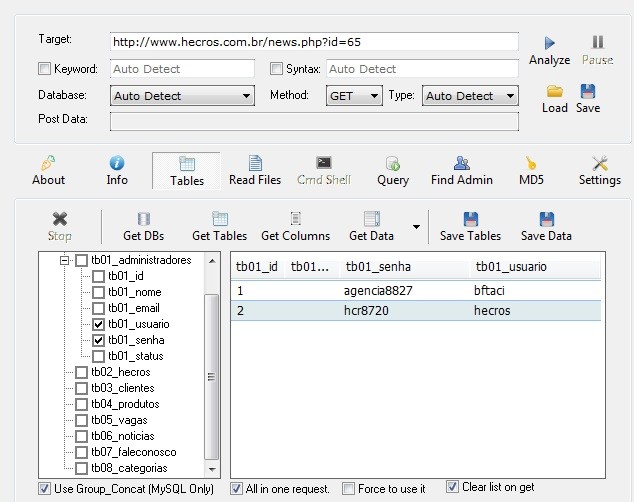Sort by the tb01_senha column header
This screenshot has width=634, height=502.
click(405, 267)
